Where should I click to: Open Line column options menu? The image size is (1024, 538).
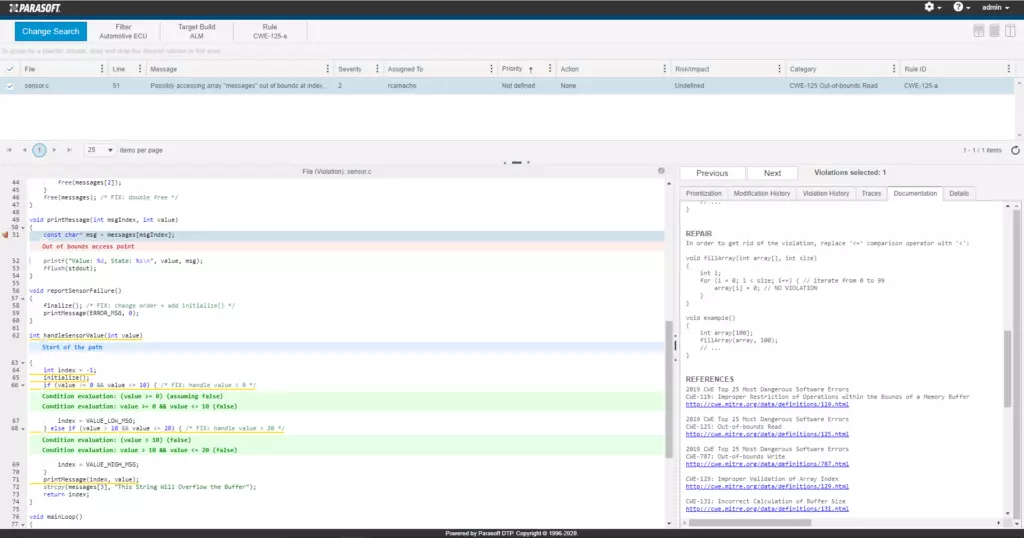point(140,69)
